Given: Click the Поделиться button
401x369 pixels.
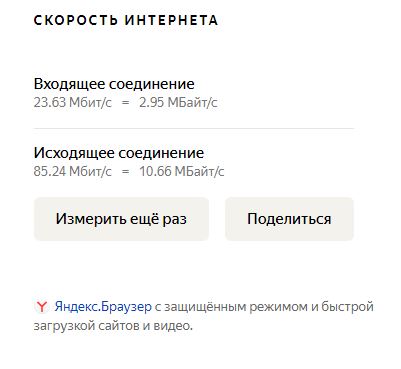Looking at the screenshot, I should click(x=289, y=219).
